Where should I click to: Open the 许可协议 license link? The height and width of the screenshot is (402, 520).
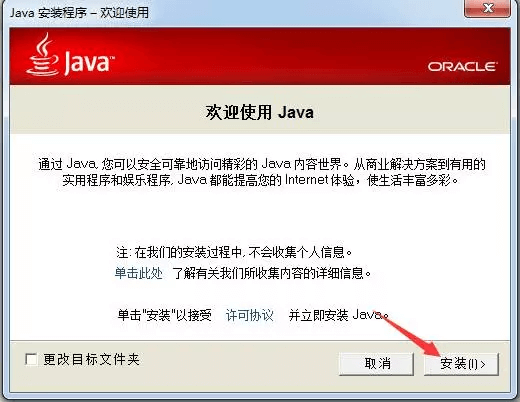(250, 315)
